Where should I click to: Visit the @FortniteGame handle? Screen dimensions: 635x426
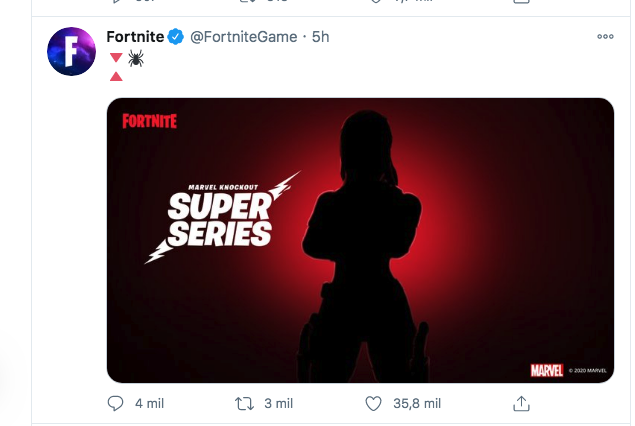coord(244,37)
